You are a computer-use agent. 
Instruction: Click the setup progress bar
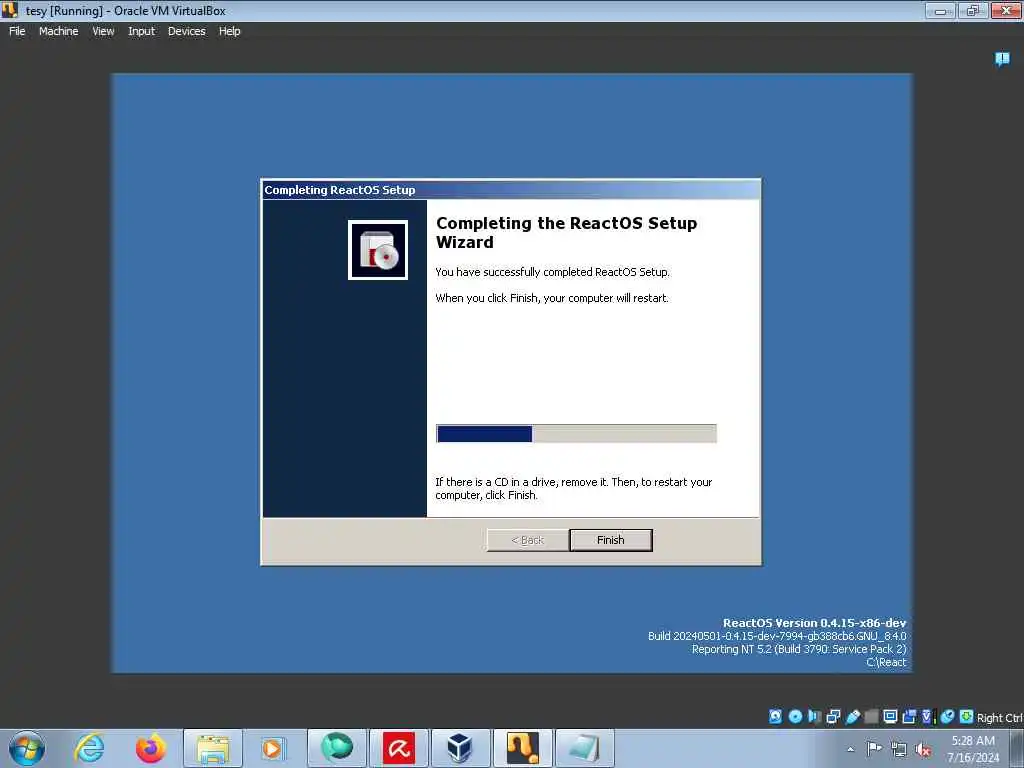point(576,434)
